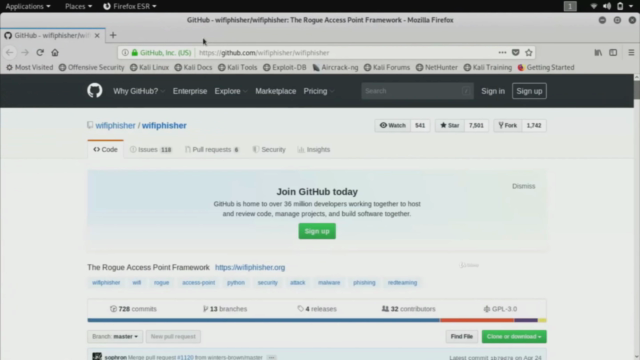Reload the current page
Screen dimensions: 640x360
tap(40, 53)
